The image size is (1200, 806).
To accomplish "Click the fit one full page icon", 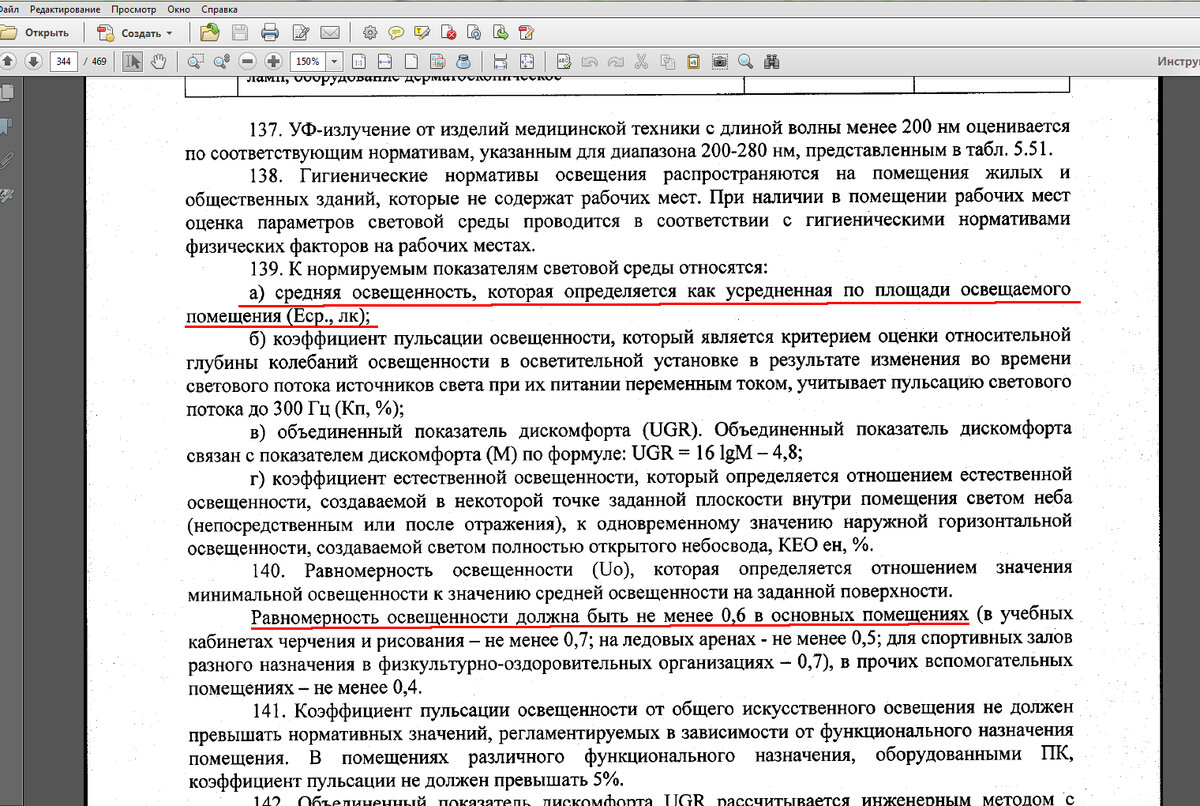I will coord(411,61).
